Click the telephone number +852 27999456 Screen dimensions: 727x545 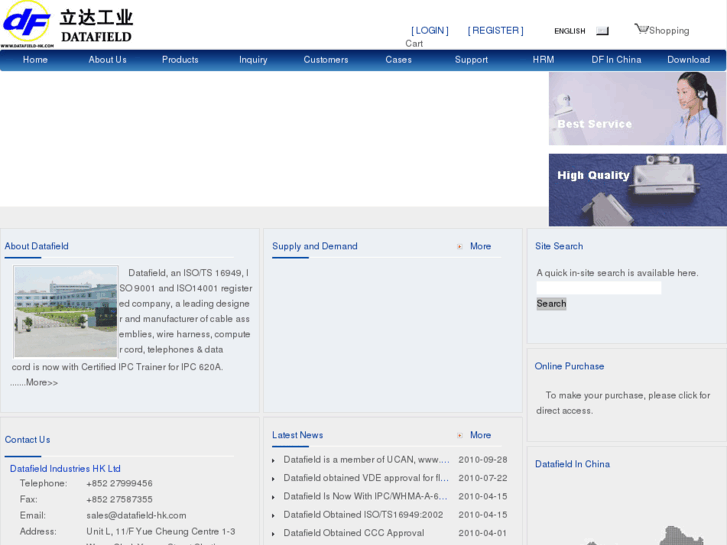119,483
